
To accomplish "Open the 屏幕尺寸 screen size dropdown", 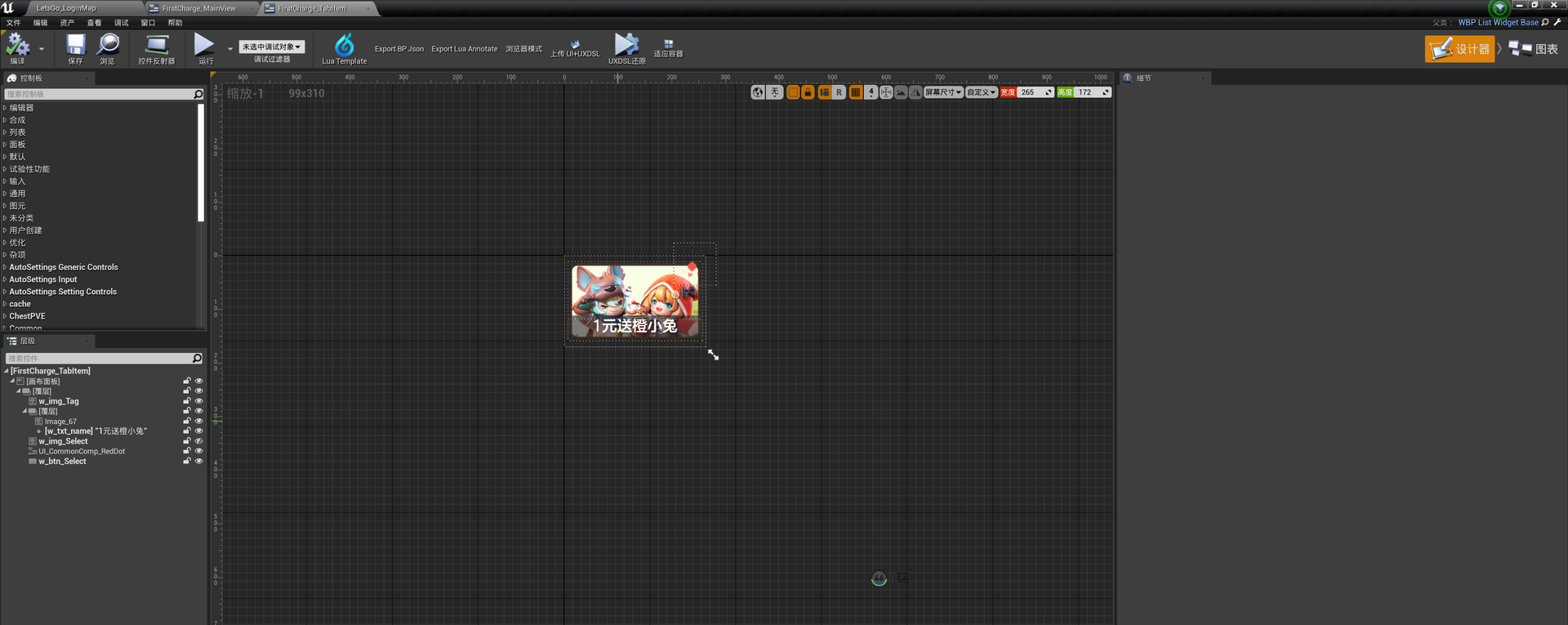I will tap(943, 92).
